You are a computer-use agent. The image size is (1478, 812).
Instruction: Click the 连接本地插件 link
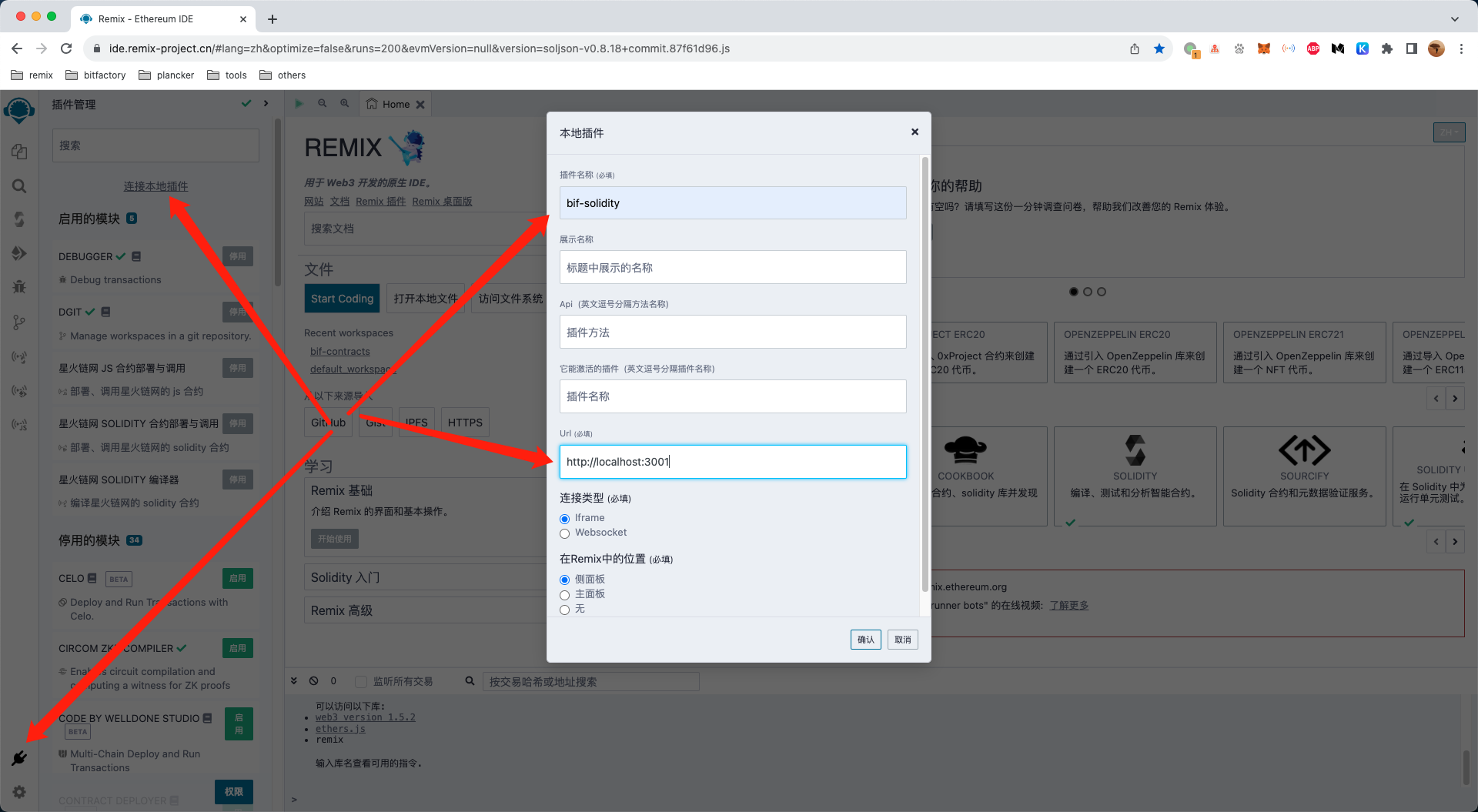(x=155, y=186)
